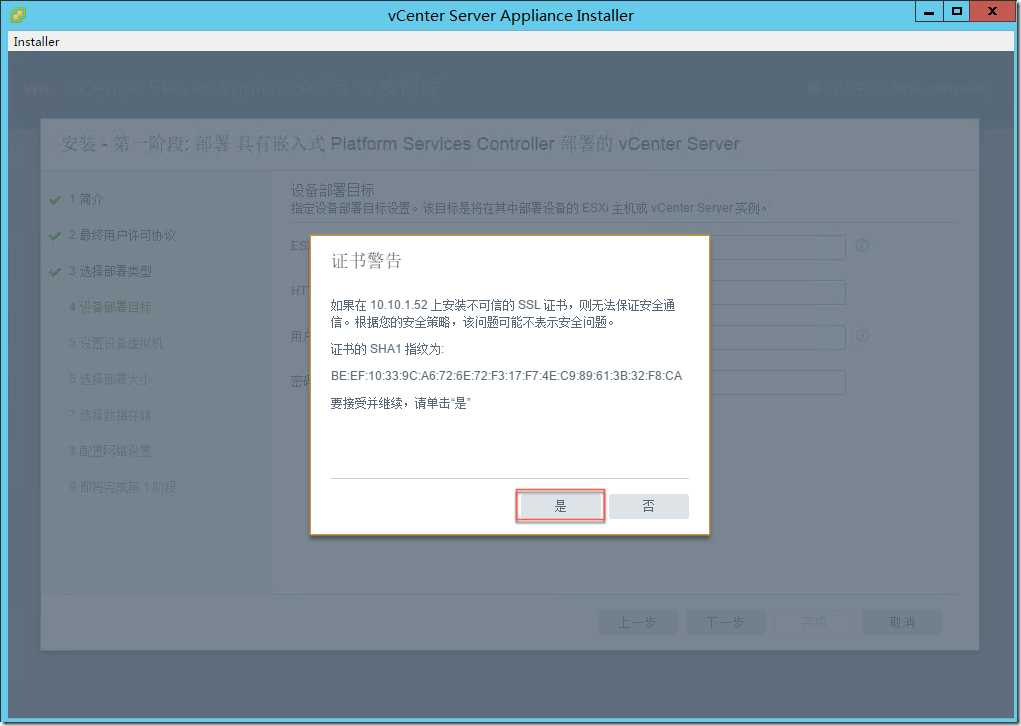1021x726 pixels.
Task: Select step 2 最终用户许可协议
Action: click(122, 235)
